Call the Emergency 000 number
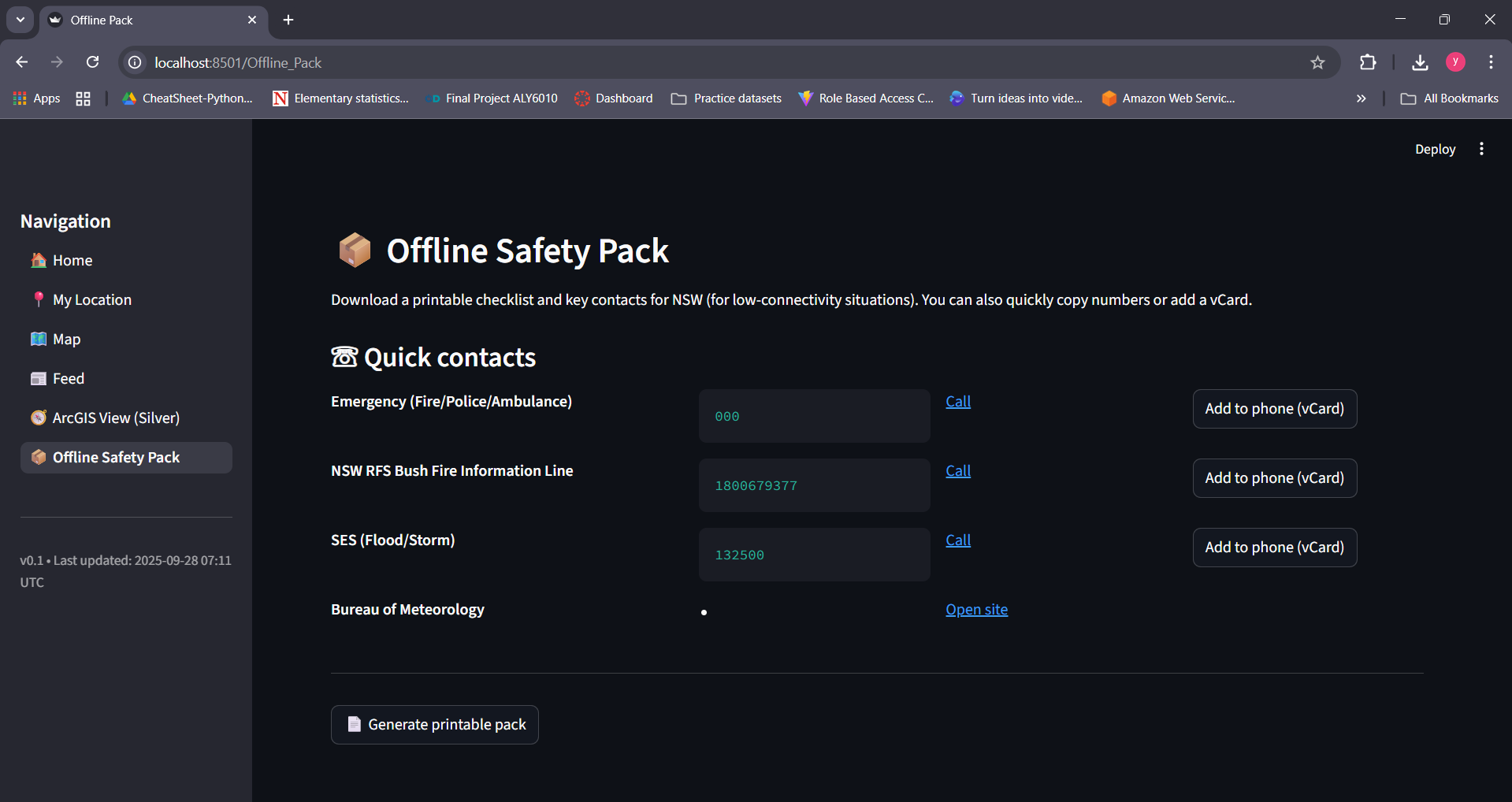The width and height of the screenshot is (1512, 802). tap(958, 402)
